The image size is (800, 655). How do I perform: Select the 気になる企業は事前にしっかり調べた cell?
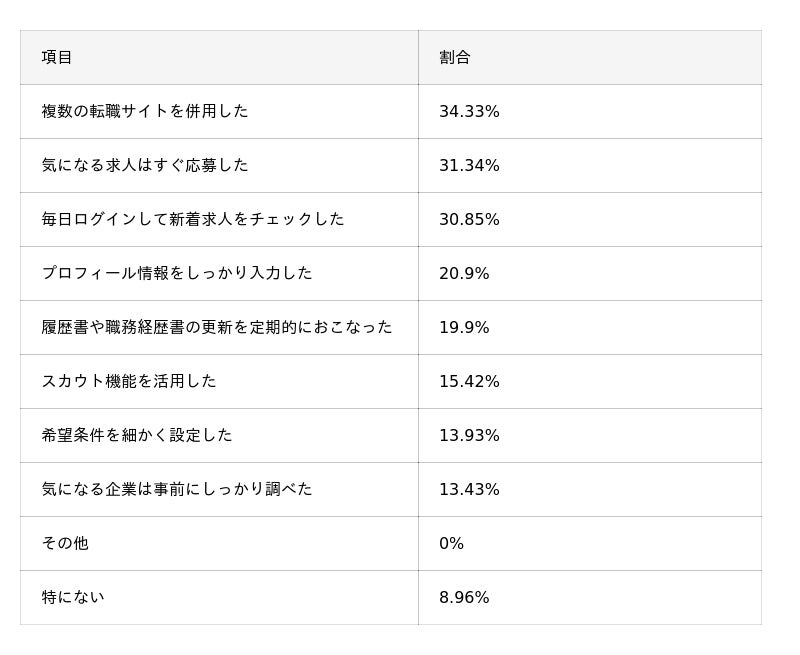pos(177,489)
